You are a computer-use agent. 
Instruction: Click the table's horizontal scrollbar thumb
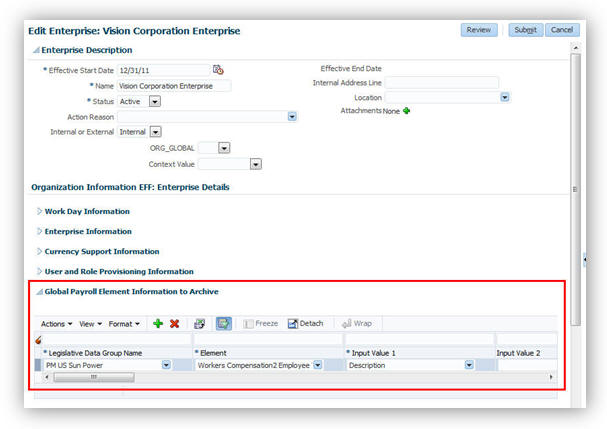pos(94,377)
